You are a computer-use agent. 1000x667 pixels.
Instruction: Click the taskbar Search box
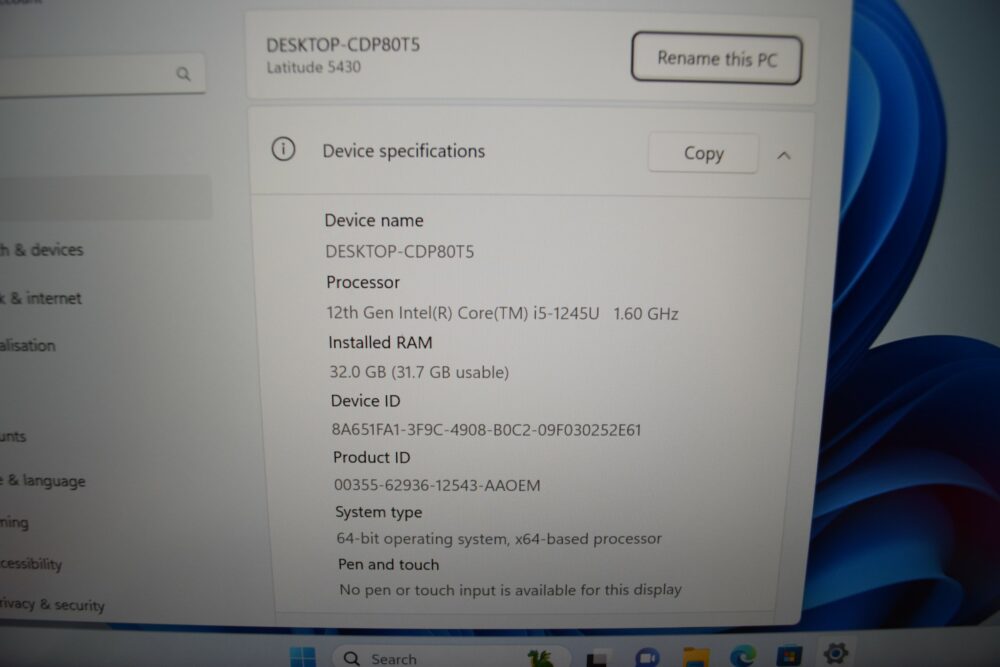(x=450, y=657)
